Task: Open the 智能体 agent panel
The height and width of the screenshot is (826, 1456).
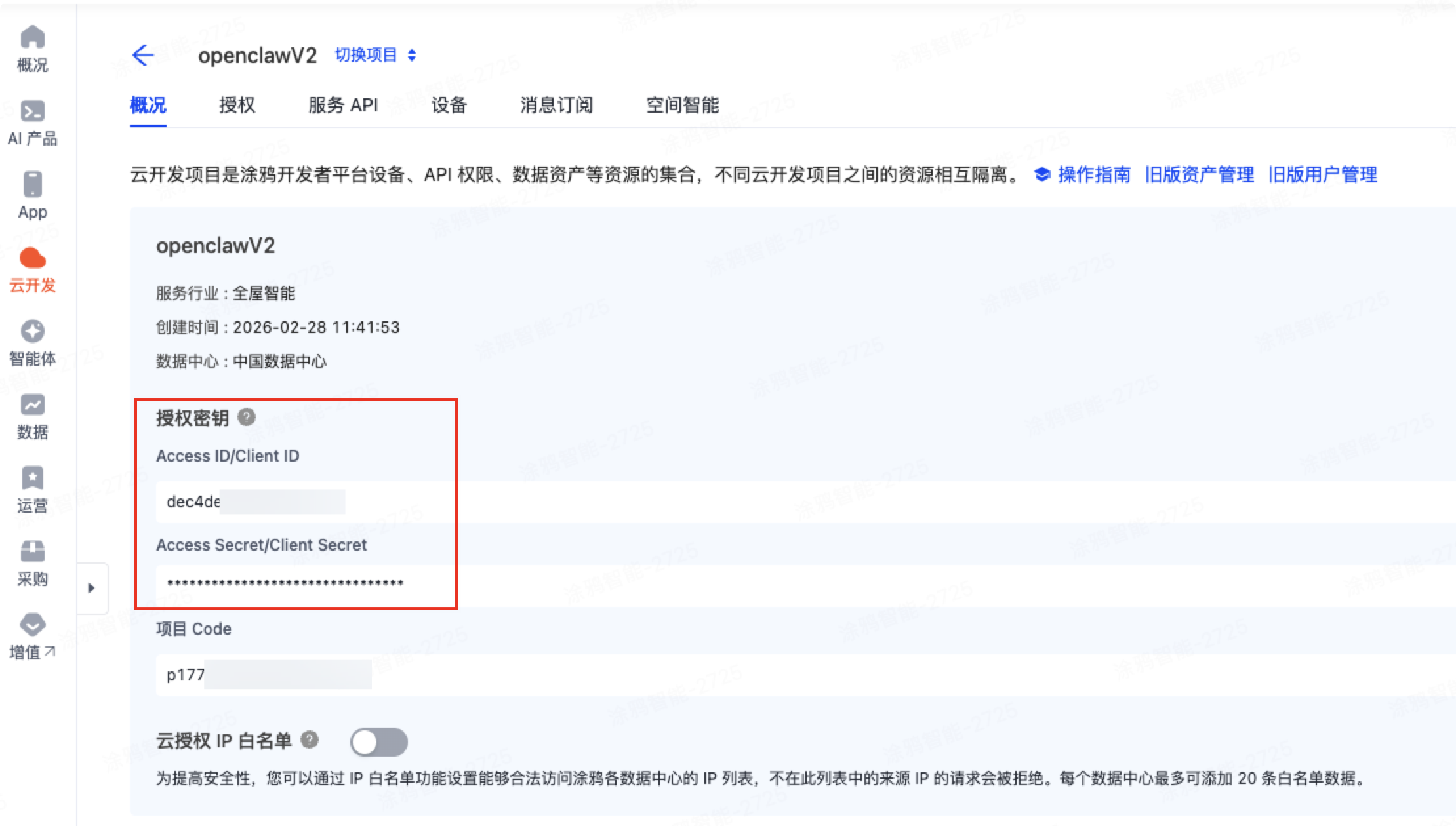Action: (x=32, y=344)
